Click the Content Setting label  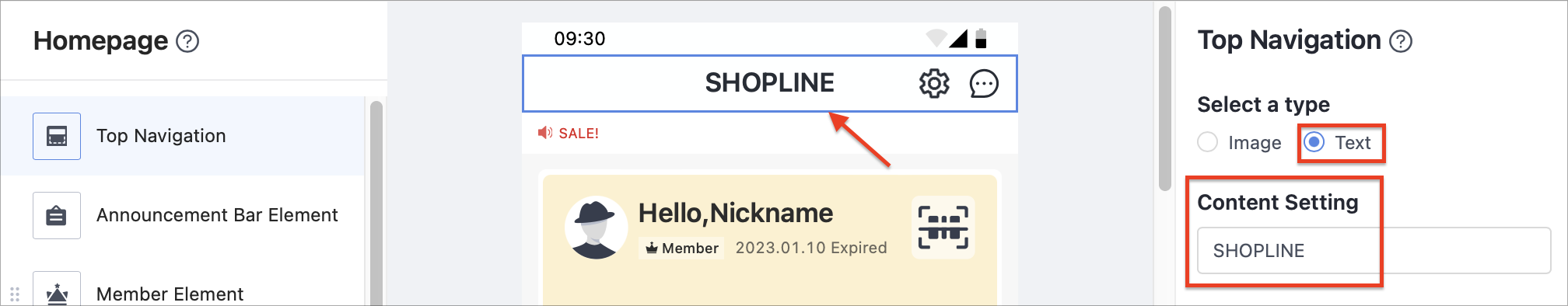(x=1277, y=202)
